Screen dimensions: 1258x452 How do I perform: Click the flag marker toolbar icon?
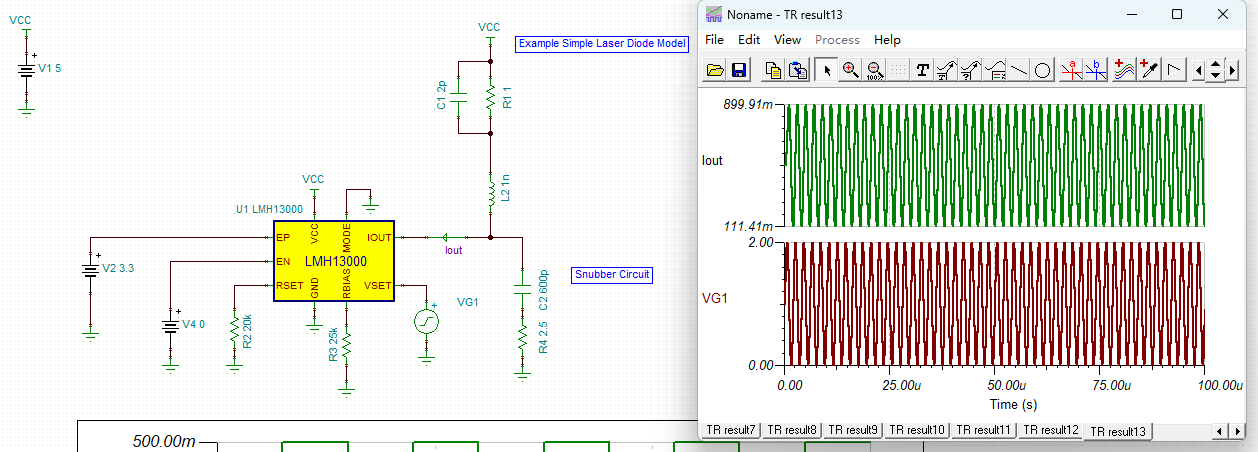click(x=1174, y=70)
